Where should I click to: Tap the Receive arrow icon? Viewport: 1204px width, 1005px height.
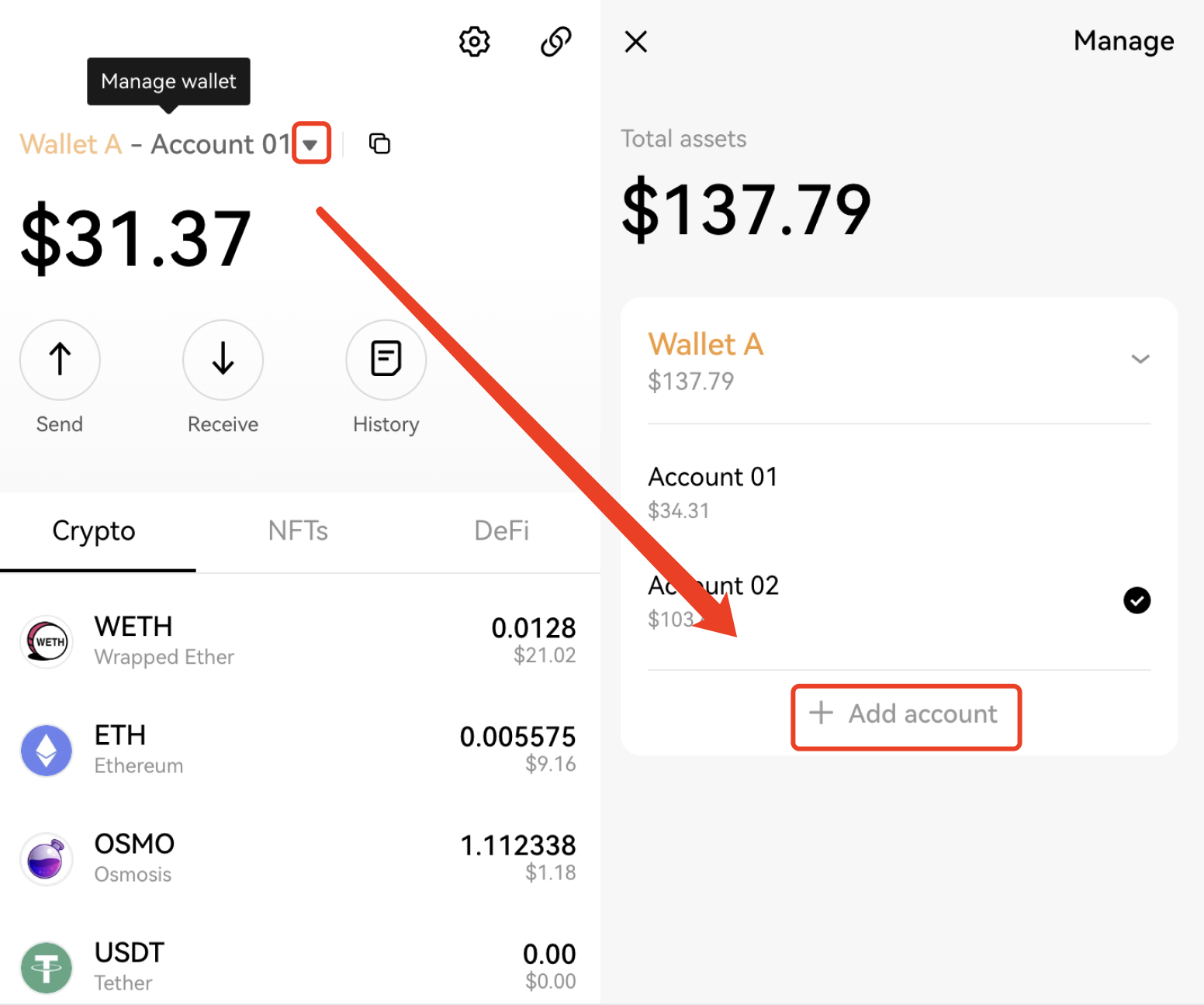tap(223, 360)
